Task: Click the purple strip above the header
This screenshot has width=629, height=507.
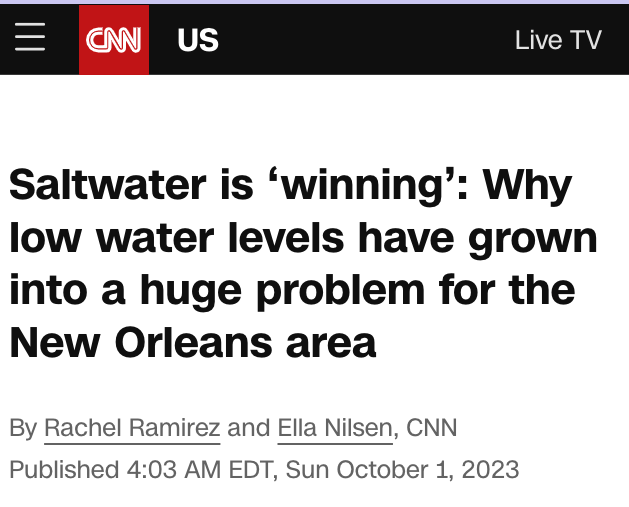Action: [x=314, y=2]
